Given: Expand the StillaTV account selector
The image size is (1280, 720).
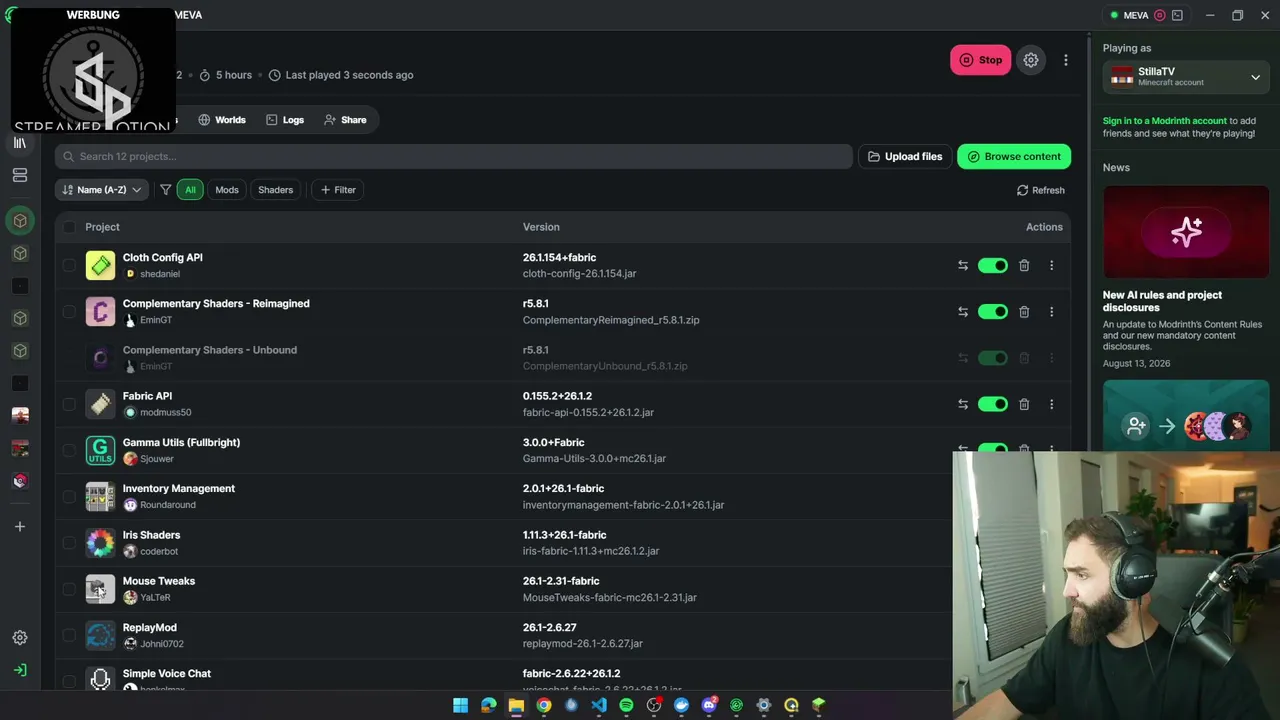Looking at the screenshot, I should click(x=1186, y=77).
